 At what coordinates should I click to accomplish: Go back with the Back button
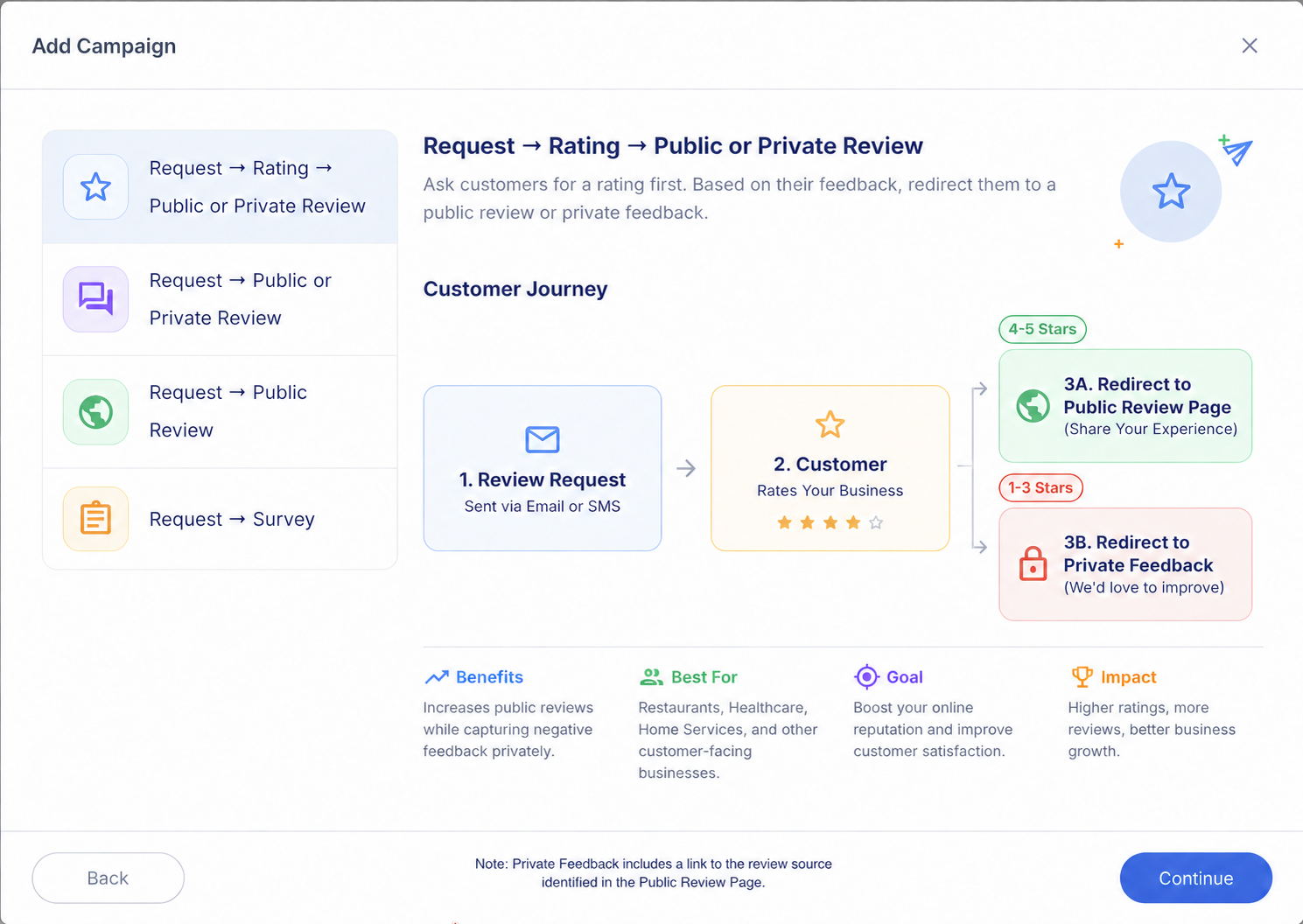click(108, 878)
